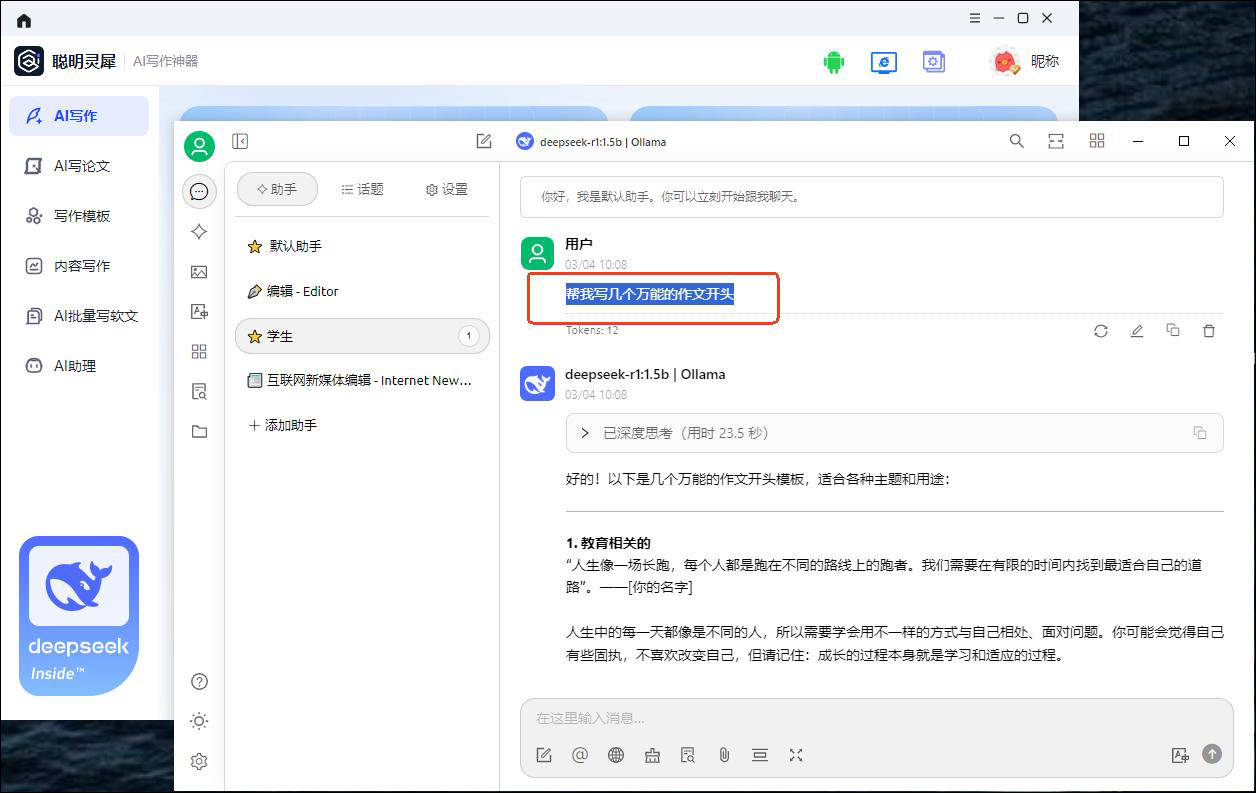Open the chat assistants sidebar icon
Viewport: 1256px width, 793px height.
[200, 191]
